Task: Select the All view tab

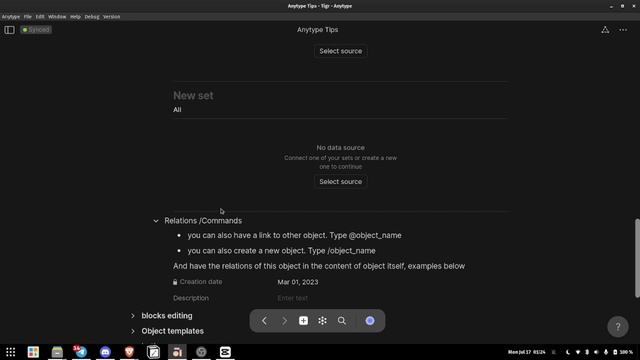Action: (x=177, y=110)
